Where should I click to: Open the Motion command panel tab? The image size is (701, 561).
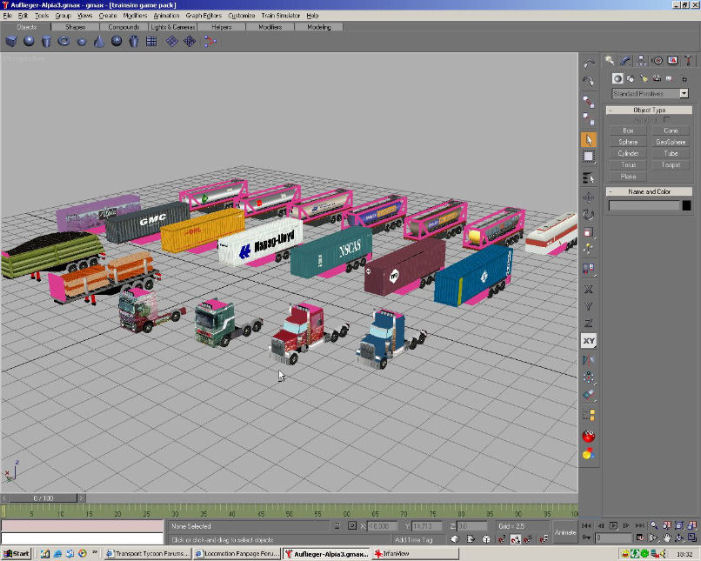(x=657, y=60)
